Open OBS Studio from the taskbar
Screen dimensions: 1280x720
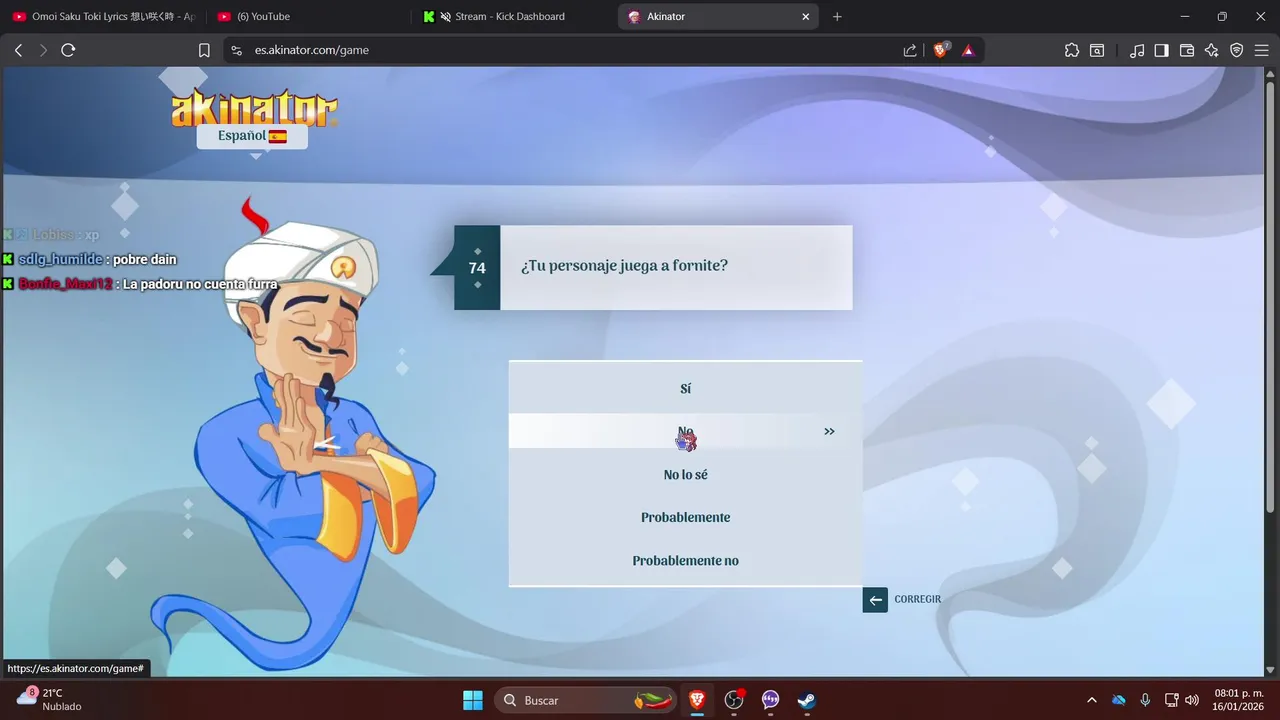[734, 700]
